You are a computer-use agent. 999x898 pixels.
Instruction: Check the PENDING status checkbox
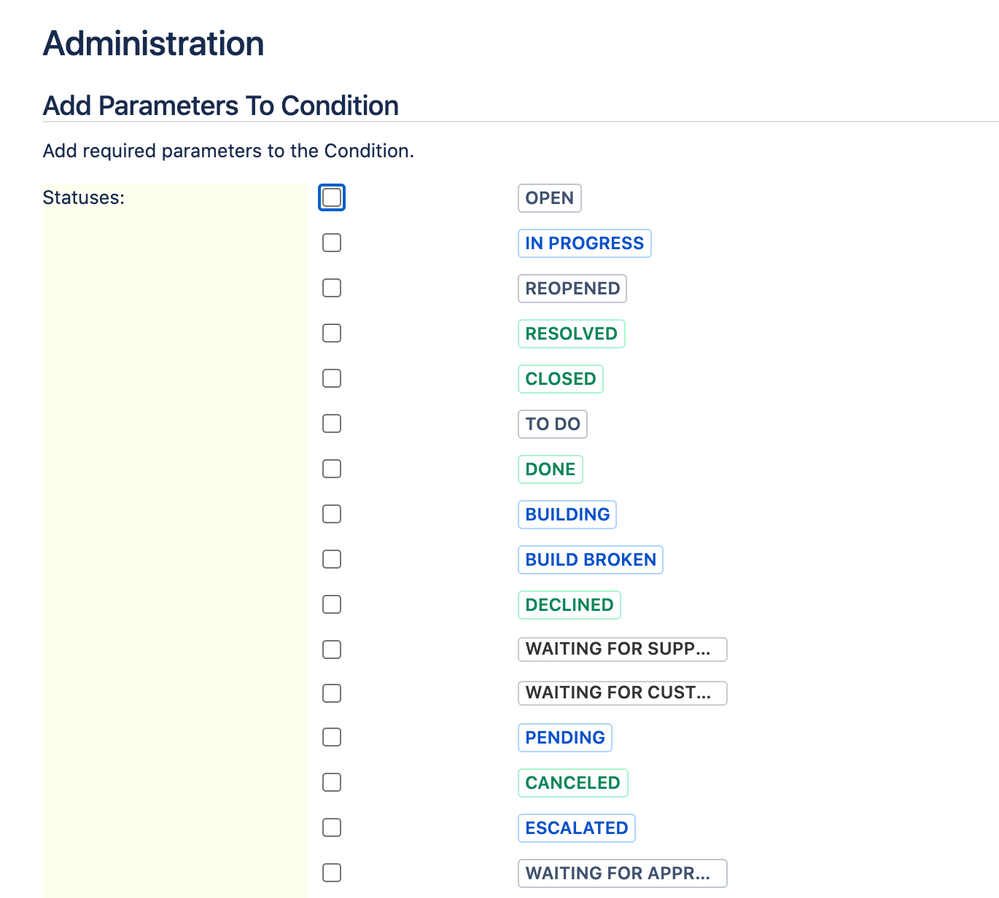[331, 737]
